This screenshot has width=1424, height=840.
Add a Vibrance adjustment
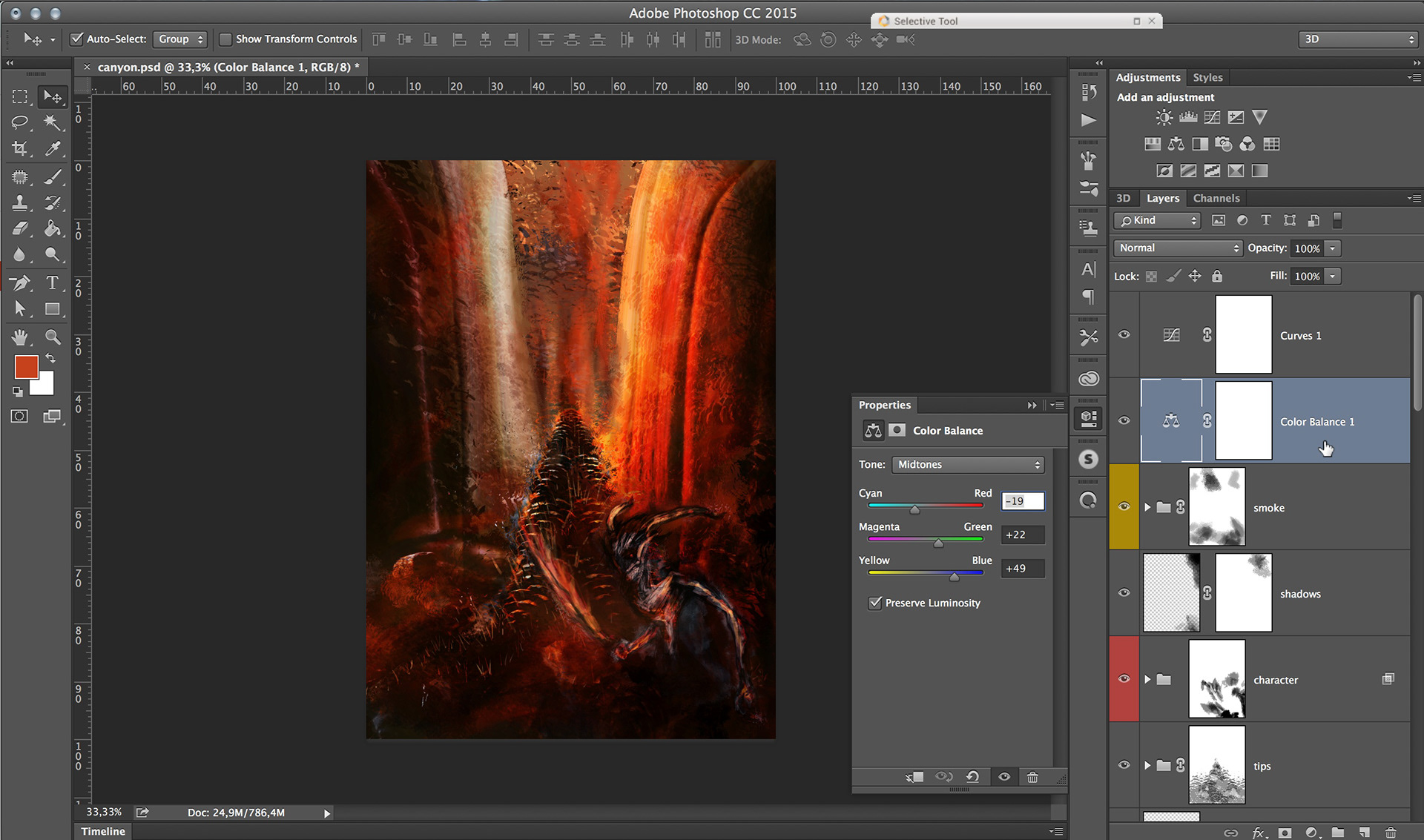(x=1259, y=117)
